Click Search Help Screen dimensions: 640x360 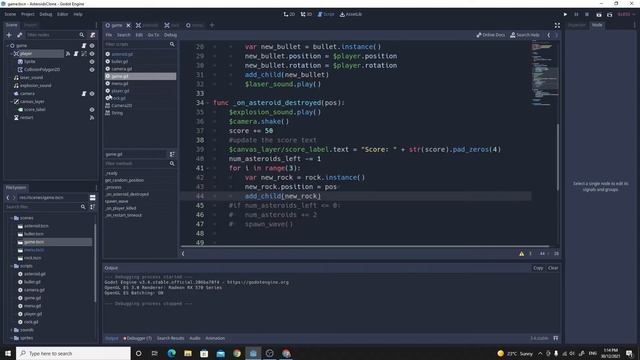pyautogui.click(x=525, y=35)
